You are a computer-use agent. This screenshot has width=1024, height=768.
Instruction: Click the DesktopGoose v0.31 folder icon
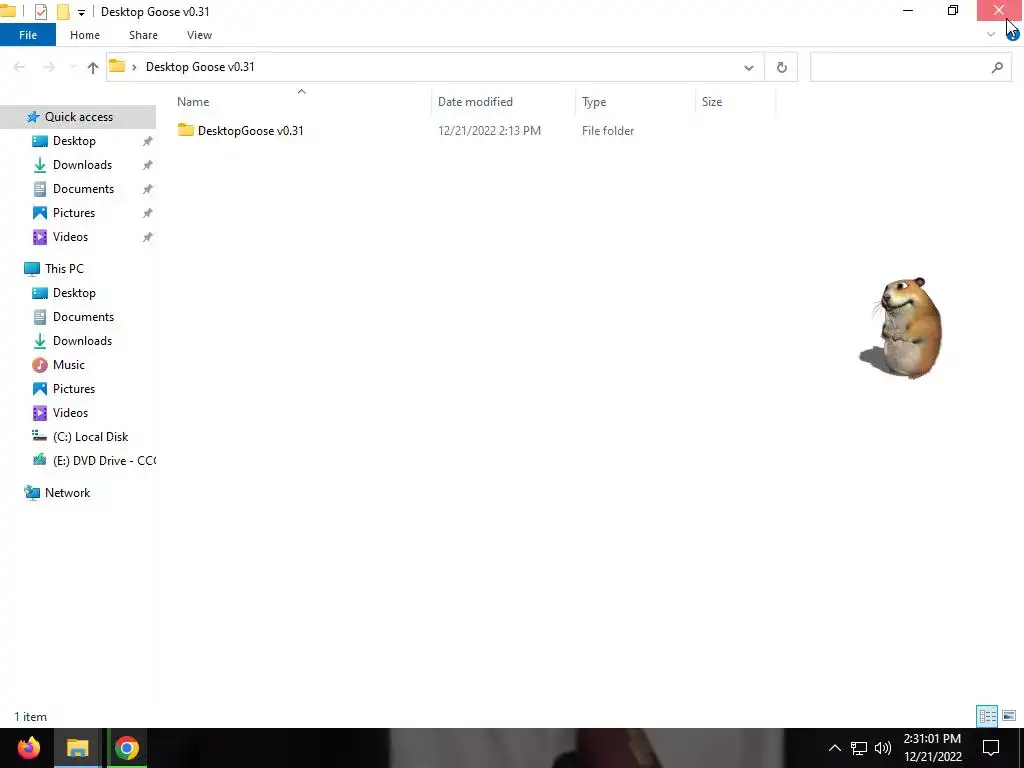[185, 130]
